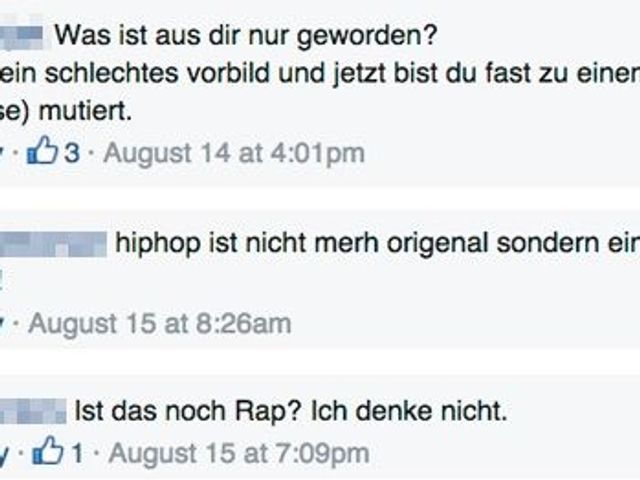Click the thumbs-up icon beside the 3 count
Screen dimensions: 640x480
pyautogui.click(x=43, y=153)
